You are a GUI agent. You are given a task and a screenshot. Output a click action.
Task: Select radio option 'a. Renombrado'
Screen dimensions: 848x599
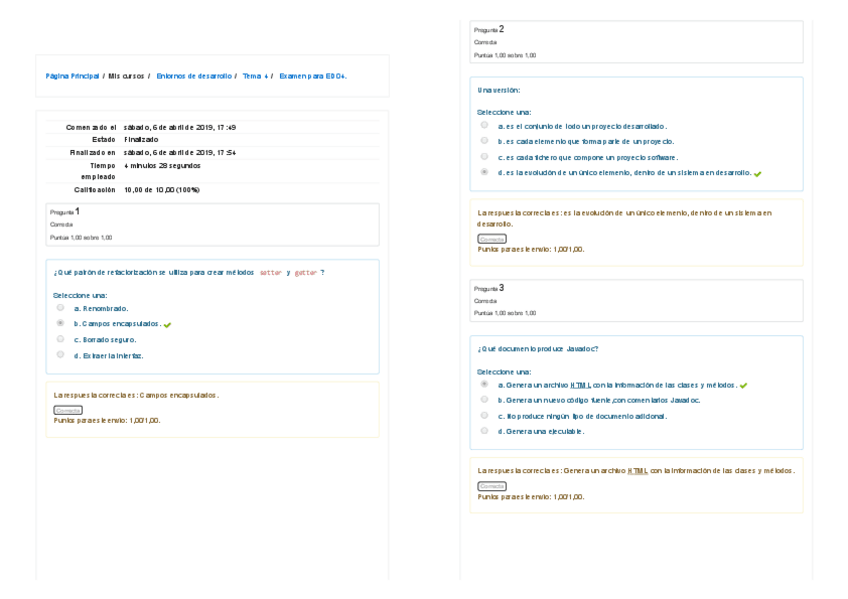point(61,308)
